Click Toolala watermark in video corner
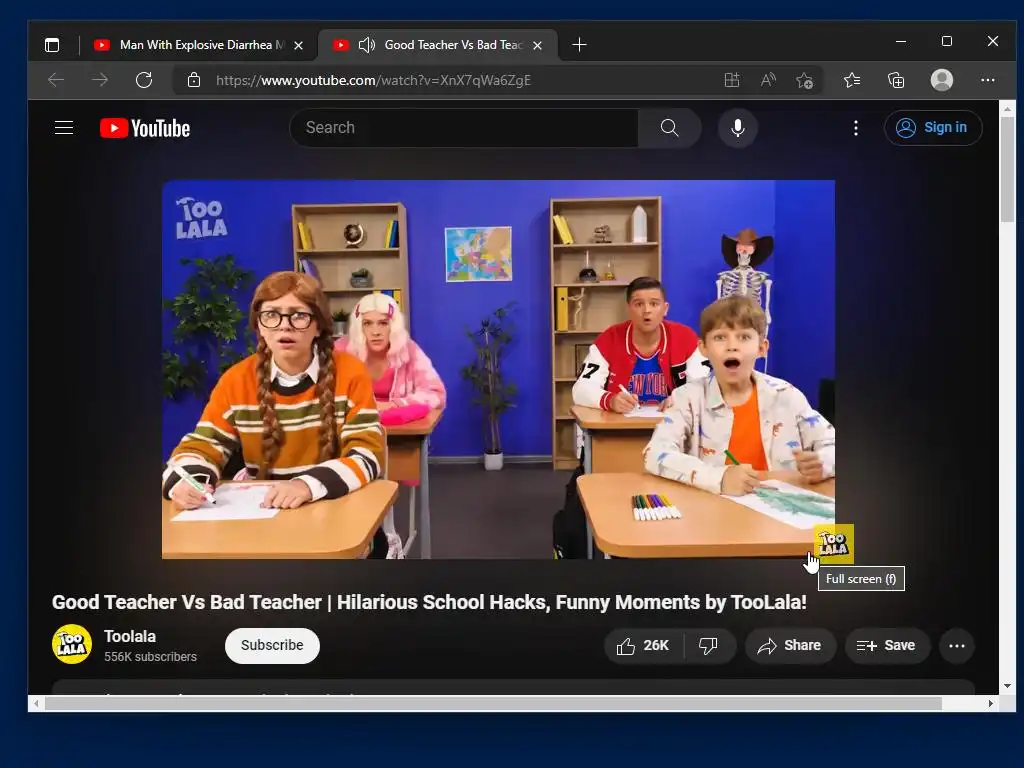The image size is (1024, 768). (x=834, y=543)
